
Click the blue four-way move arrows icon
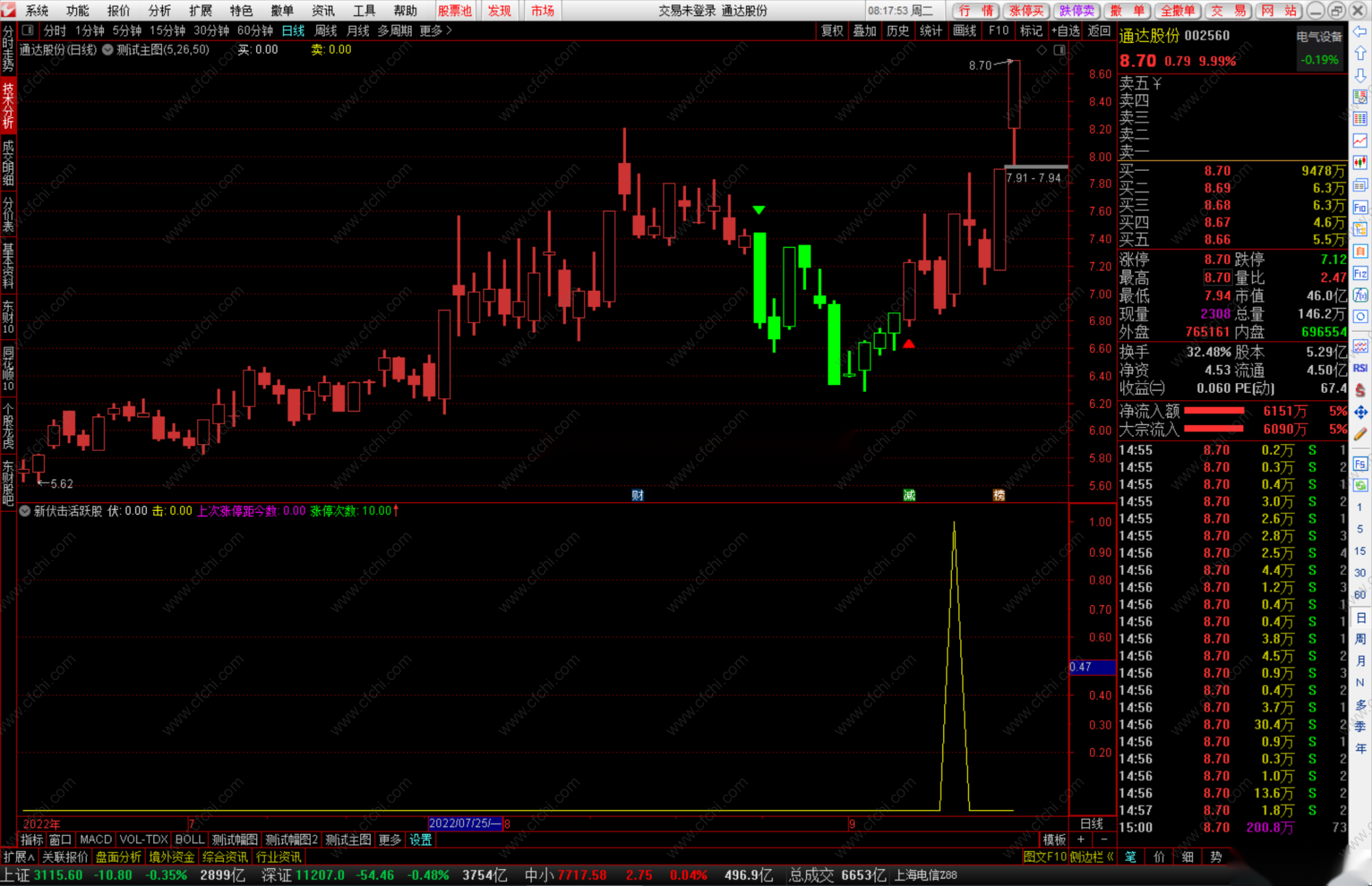point(1360,412)
